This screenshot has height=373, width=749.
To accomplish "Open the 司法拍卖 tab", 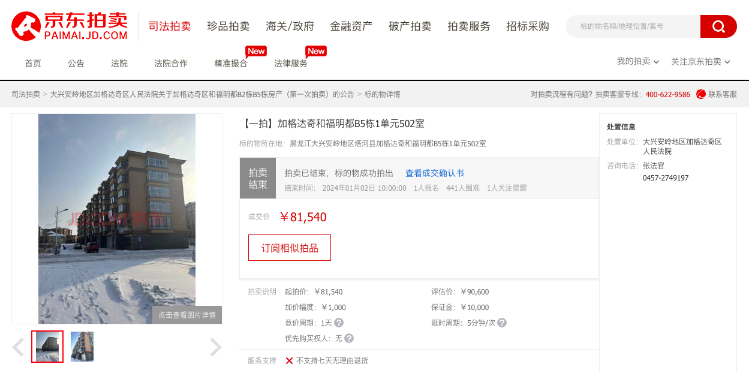I will click(170, 26).
